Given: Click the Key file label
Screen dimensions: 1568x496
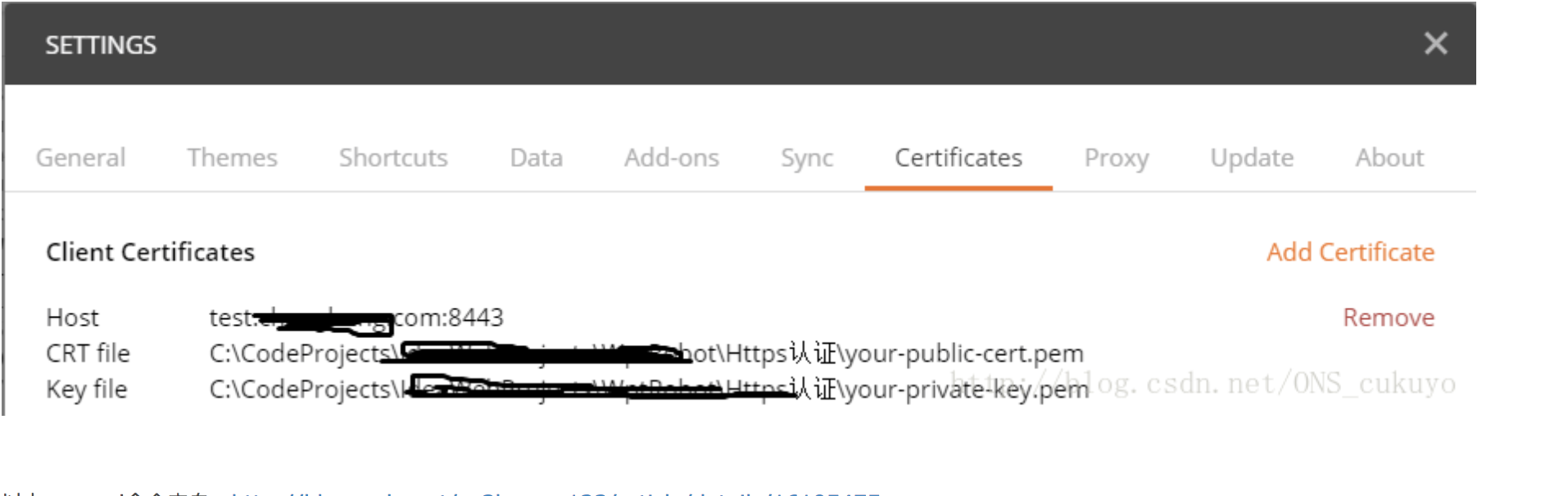Looking at the screenshot, I should (86, 390).
